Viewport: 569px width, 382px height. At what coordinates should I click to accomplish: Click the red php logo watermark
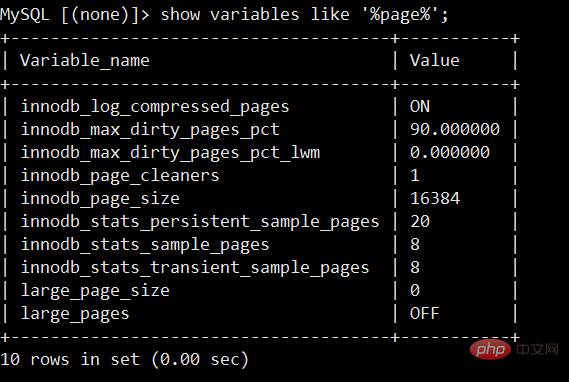(x=490, y=349)
